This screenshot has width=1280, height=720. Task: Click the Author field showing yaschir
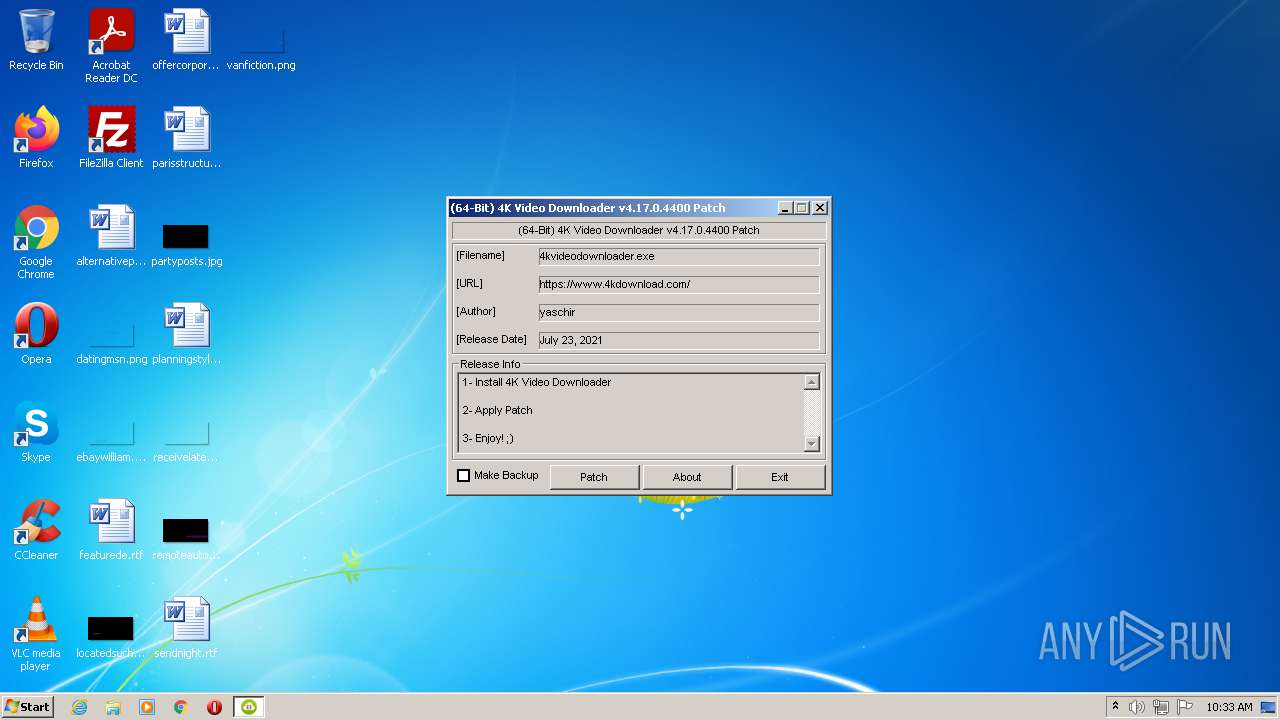pyautogui.click(x=678, y=312)
